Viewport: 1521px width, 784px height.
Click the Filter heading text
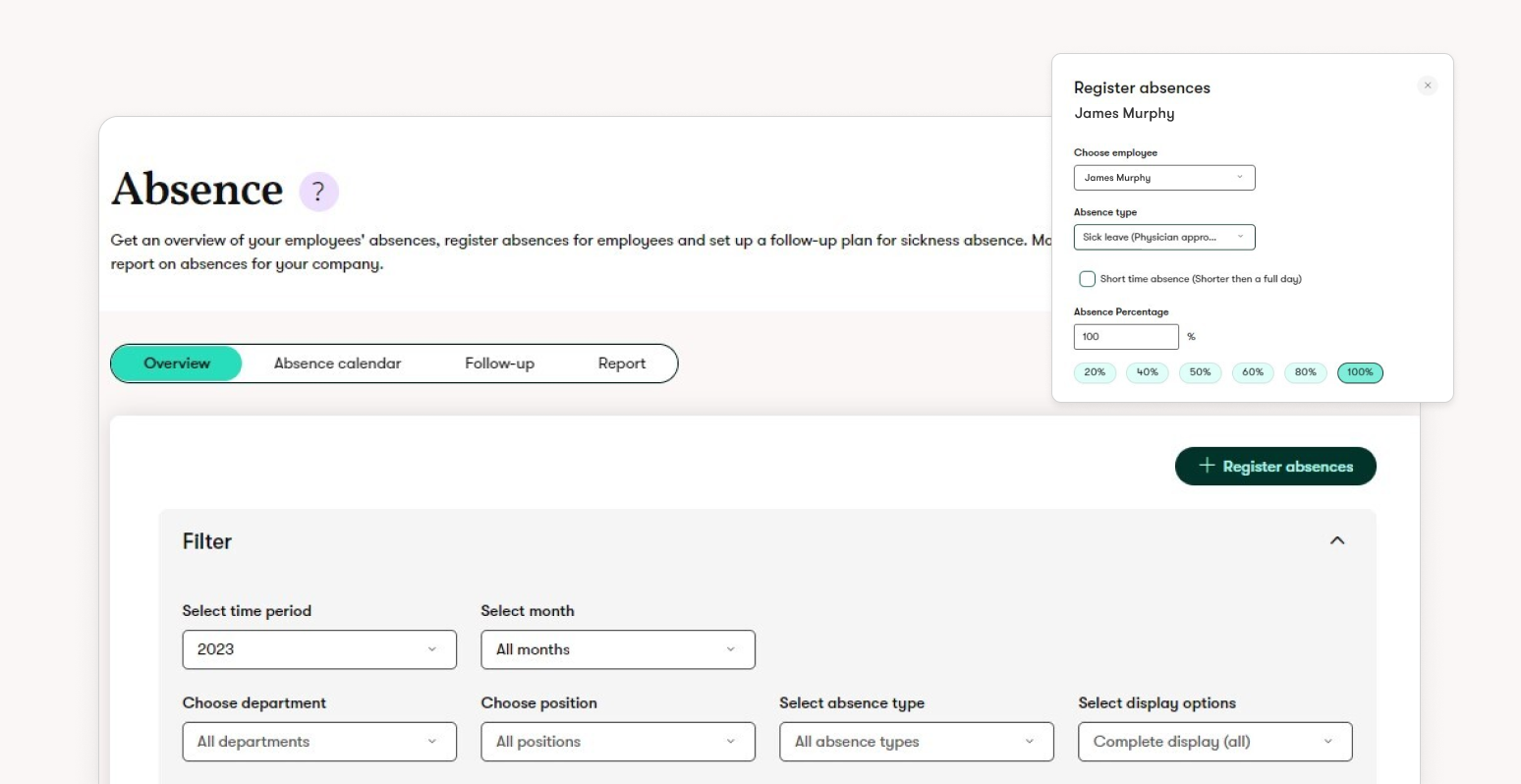(x=207, y=541)
